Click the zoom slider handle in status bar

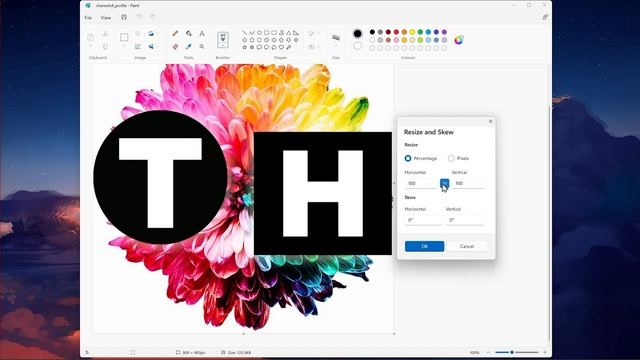coord(512,352)
